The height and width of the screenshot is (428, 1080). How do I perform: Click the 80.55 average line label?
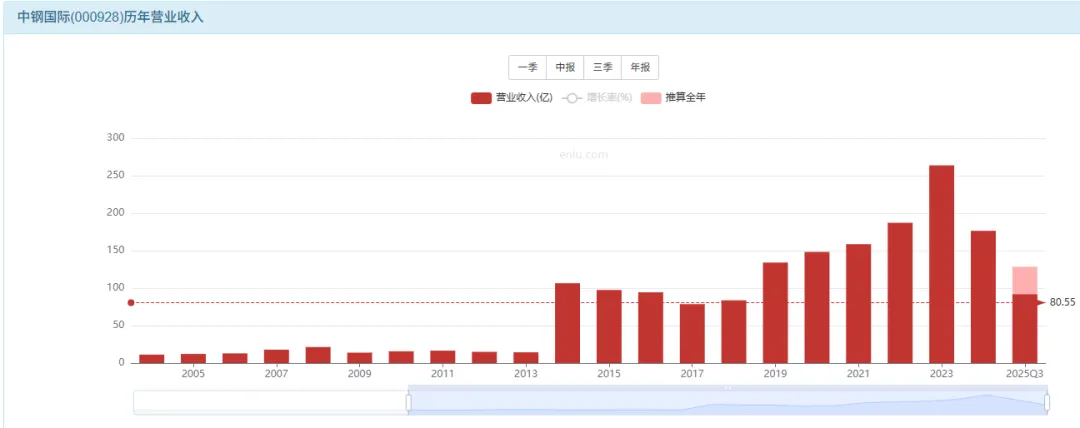tap(1062, 303)
